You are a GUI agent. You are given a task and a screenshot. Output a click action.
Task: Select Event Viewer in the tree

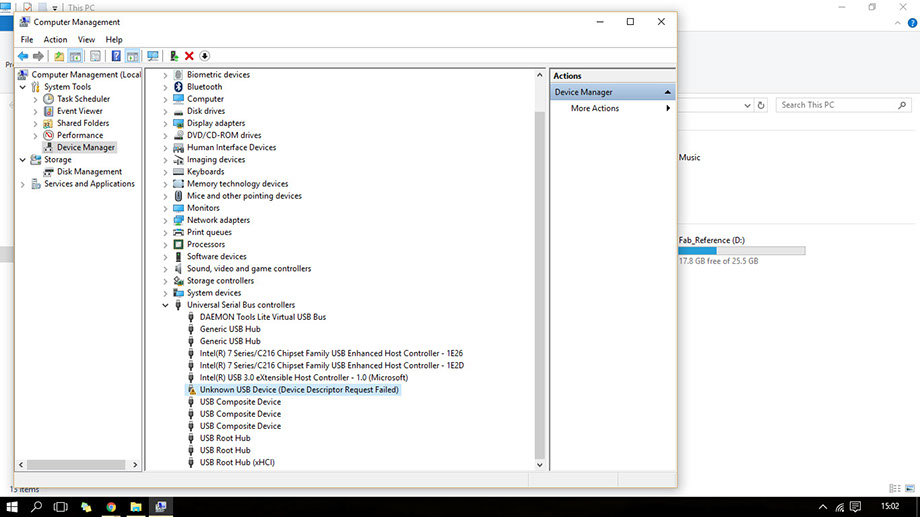[x=80, y=111]
